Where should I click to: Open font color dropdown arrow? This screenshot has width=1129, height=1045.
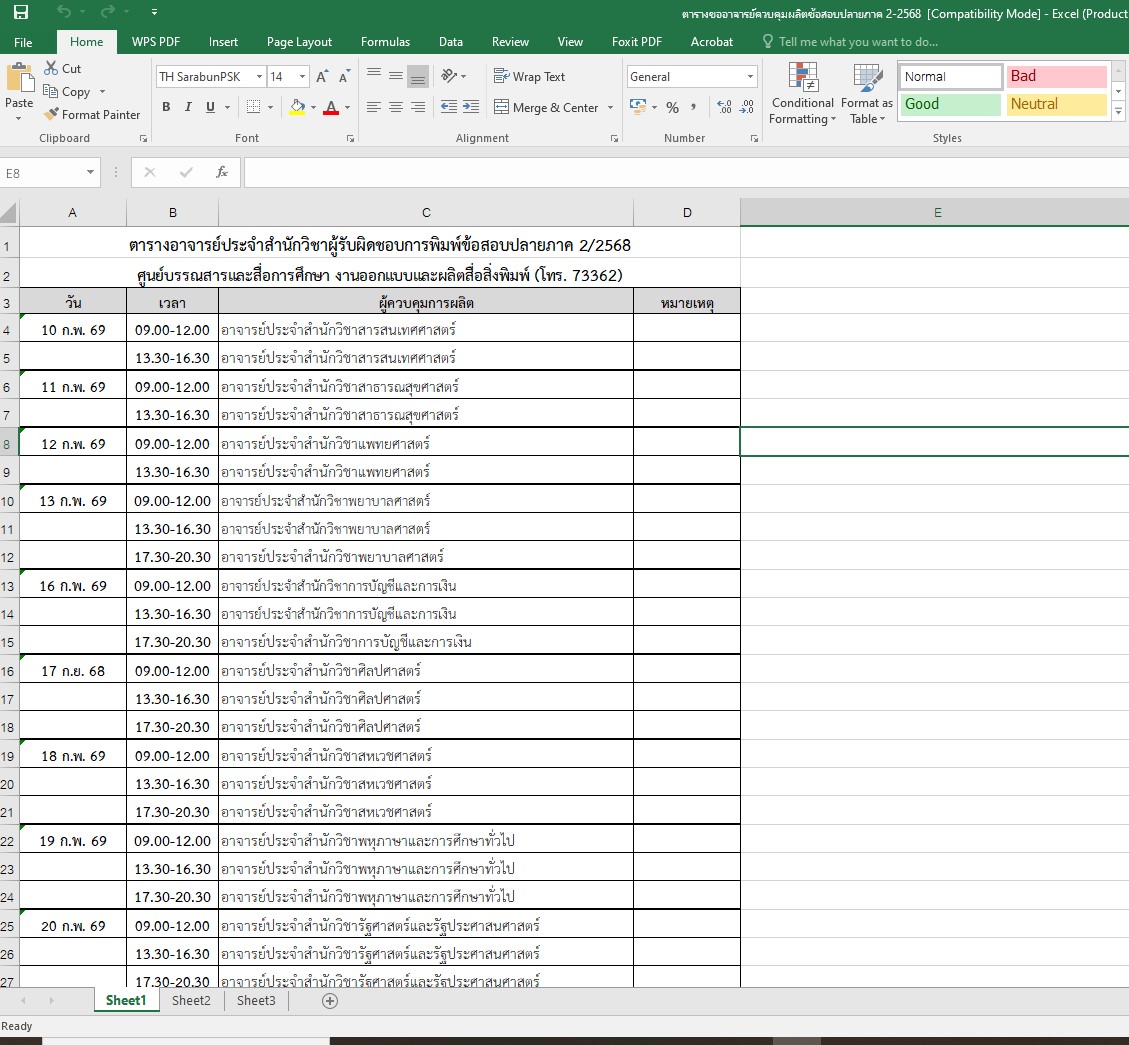348,107
